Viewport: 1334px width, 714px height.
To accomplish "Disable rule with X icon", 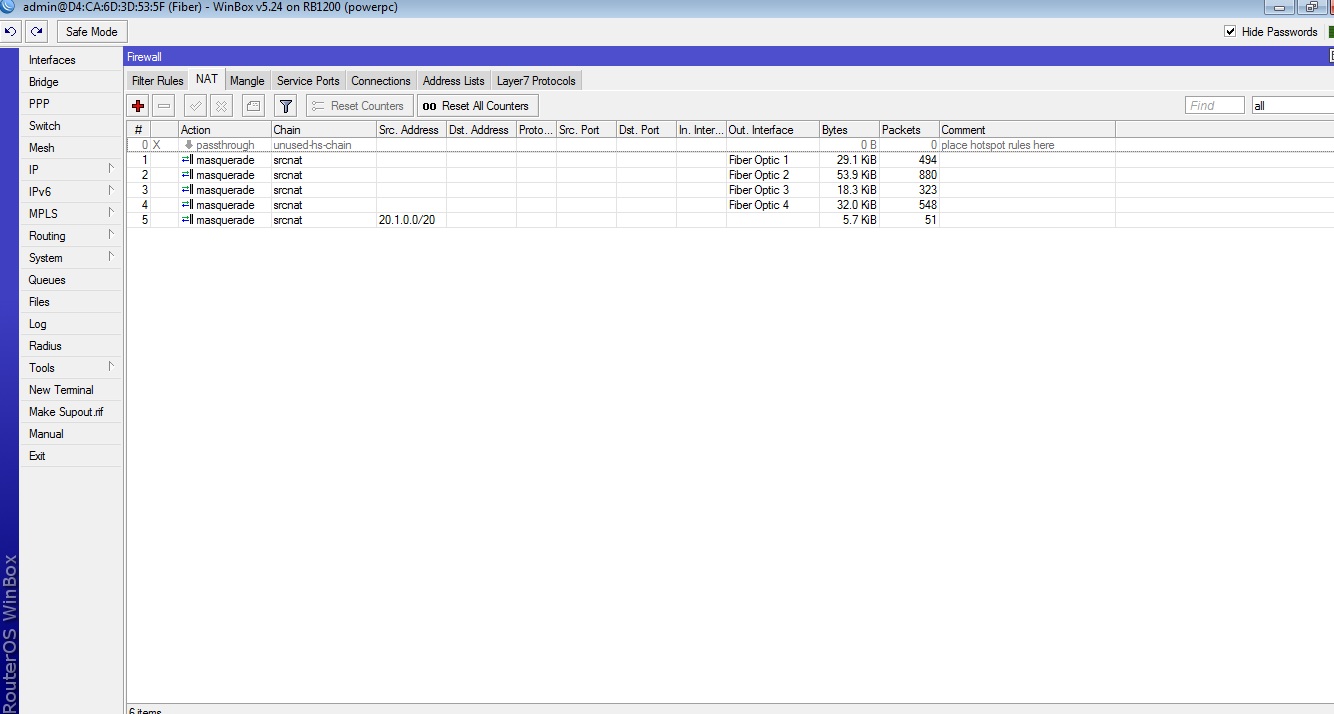I will [222, 106].
